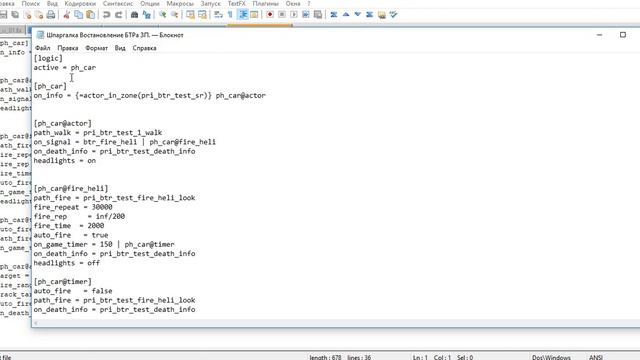The image size is (640, 360).
Task: Start macro recording with red dot icon
Action: pos(270,15)
